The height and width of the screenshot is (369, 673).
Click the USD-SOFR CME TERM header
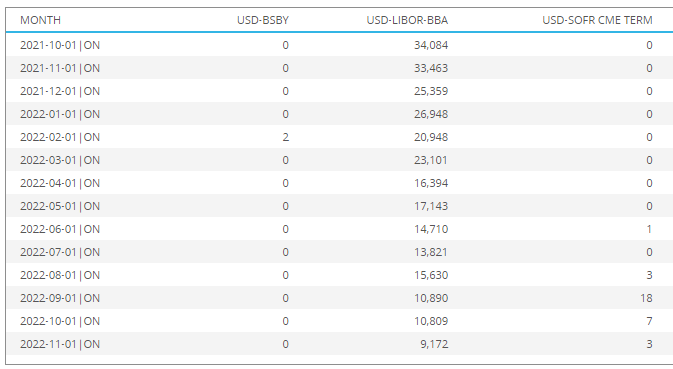pos(597,20)
